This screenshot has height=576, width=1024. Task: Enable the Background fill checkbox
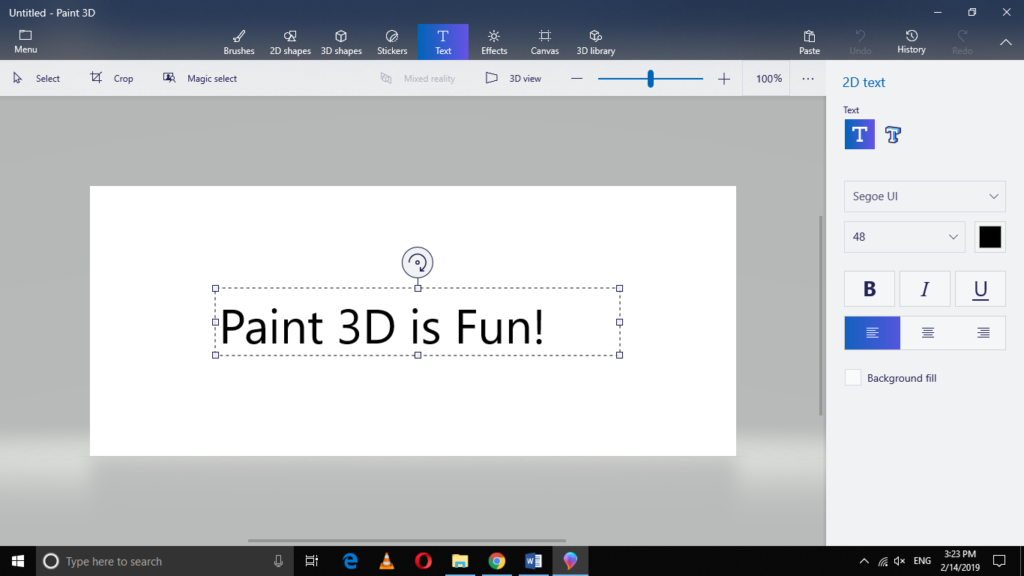(x=853, y=377)
